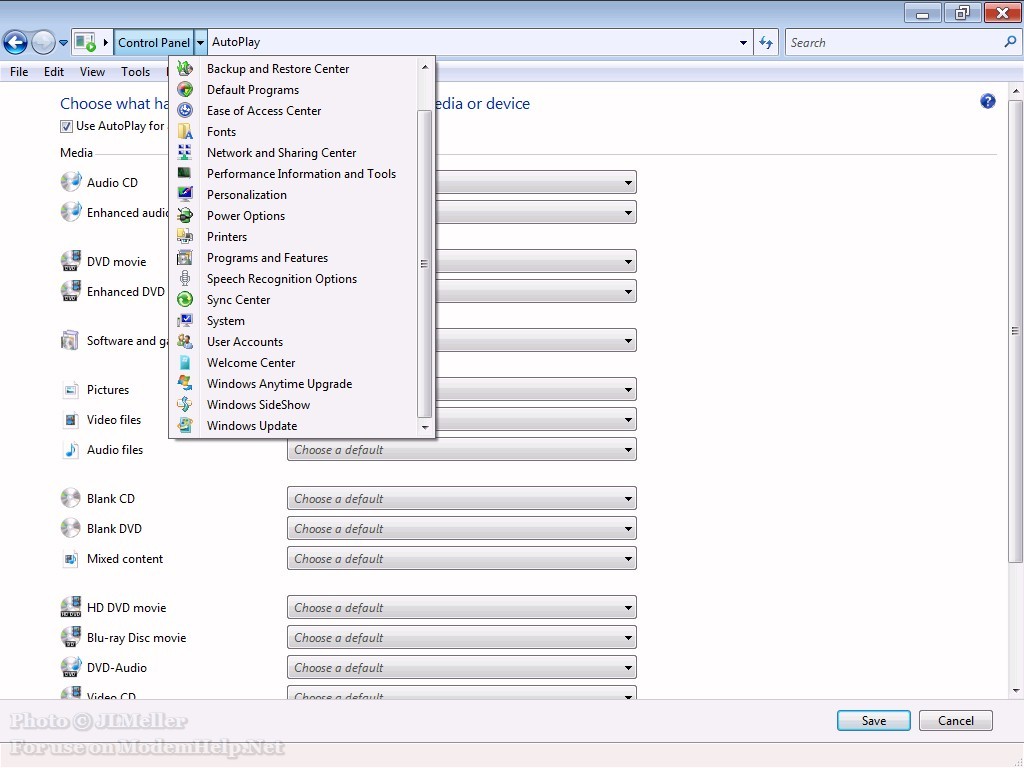The width and height of the screenshot is (1024, 768).
Task: Click the Audio files music note icon
Action: 71,449
